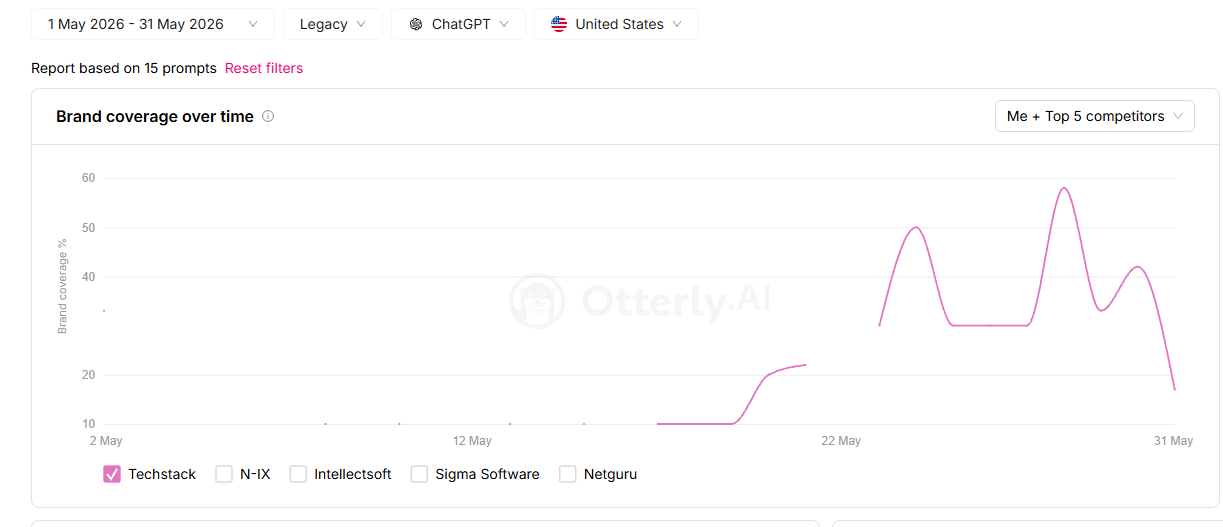Click the Reset filters link

[x=264, y=68]
